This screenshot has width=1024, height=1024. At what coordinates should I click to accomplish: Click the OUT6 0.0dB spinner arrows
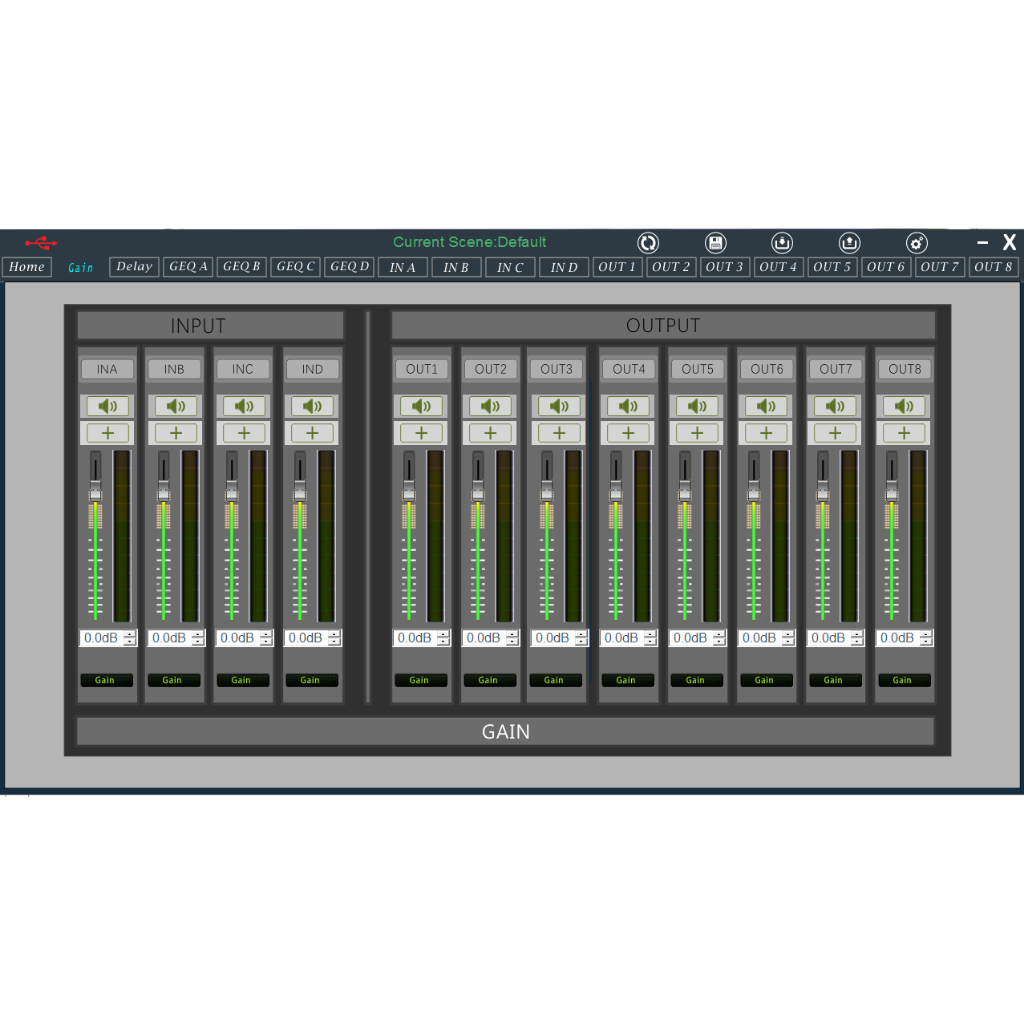point(788,638)
